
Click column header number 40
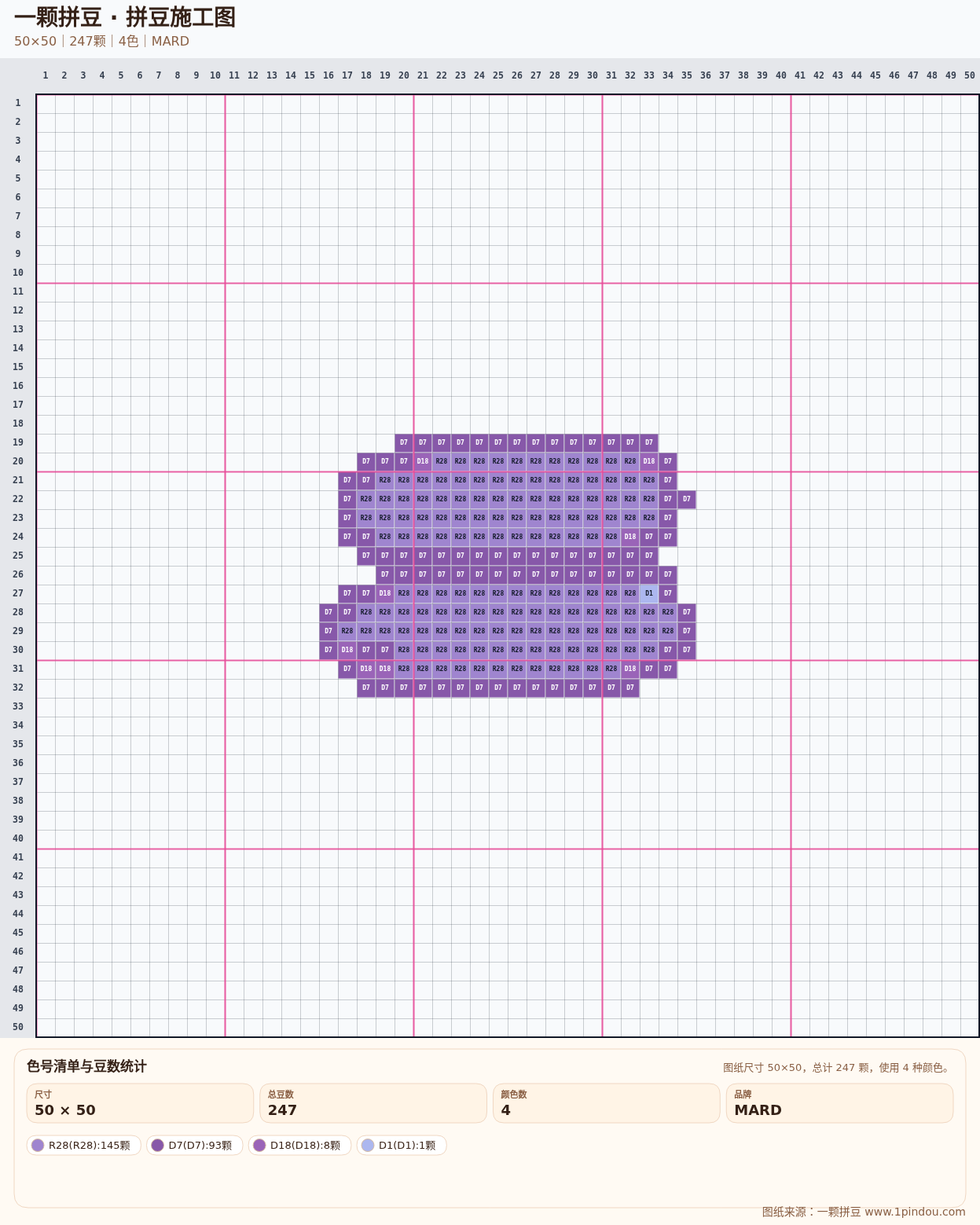(x=781, y=75)
